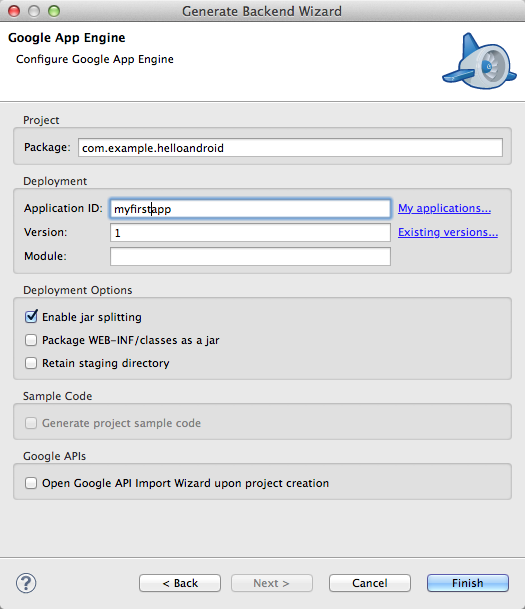Open the My applications link

click(444, 209)
